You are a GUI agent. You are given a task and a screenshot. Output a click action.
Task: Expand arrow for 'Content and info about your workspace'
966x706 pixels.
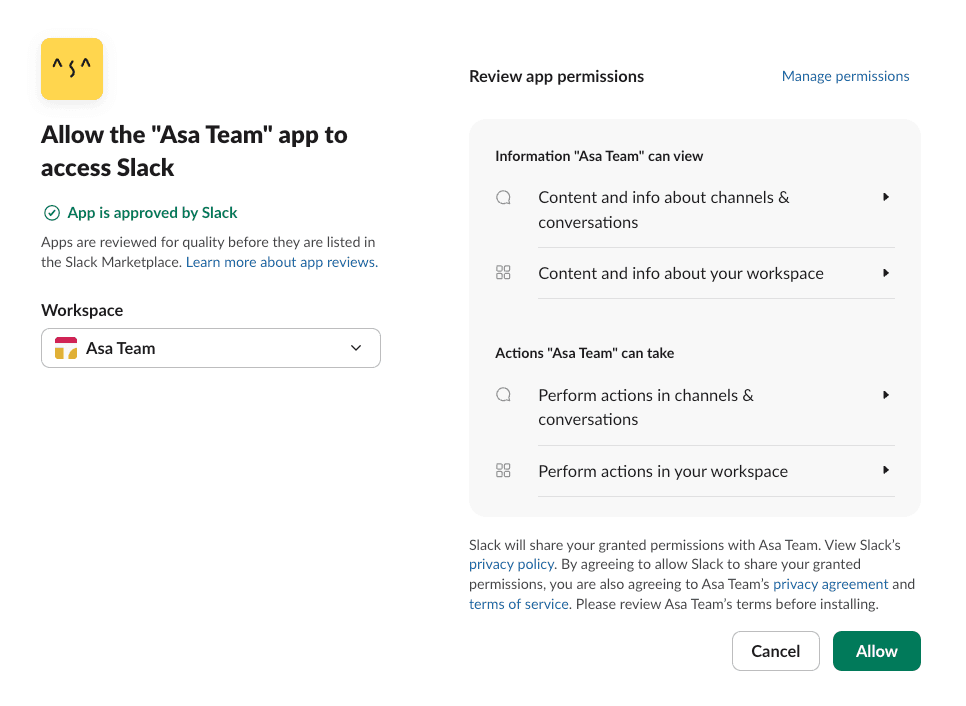point(886,273)
